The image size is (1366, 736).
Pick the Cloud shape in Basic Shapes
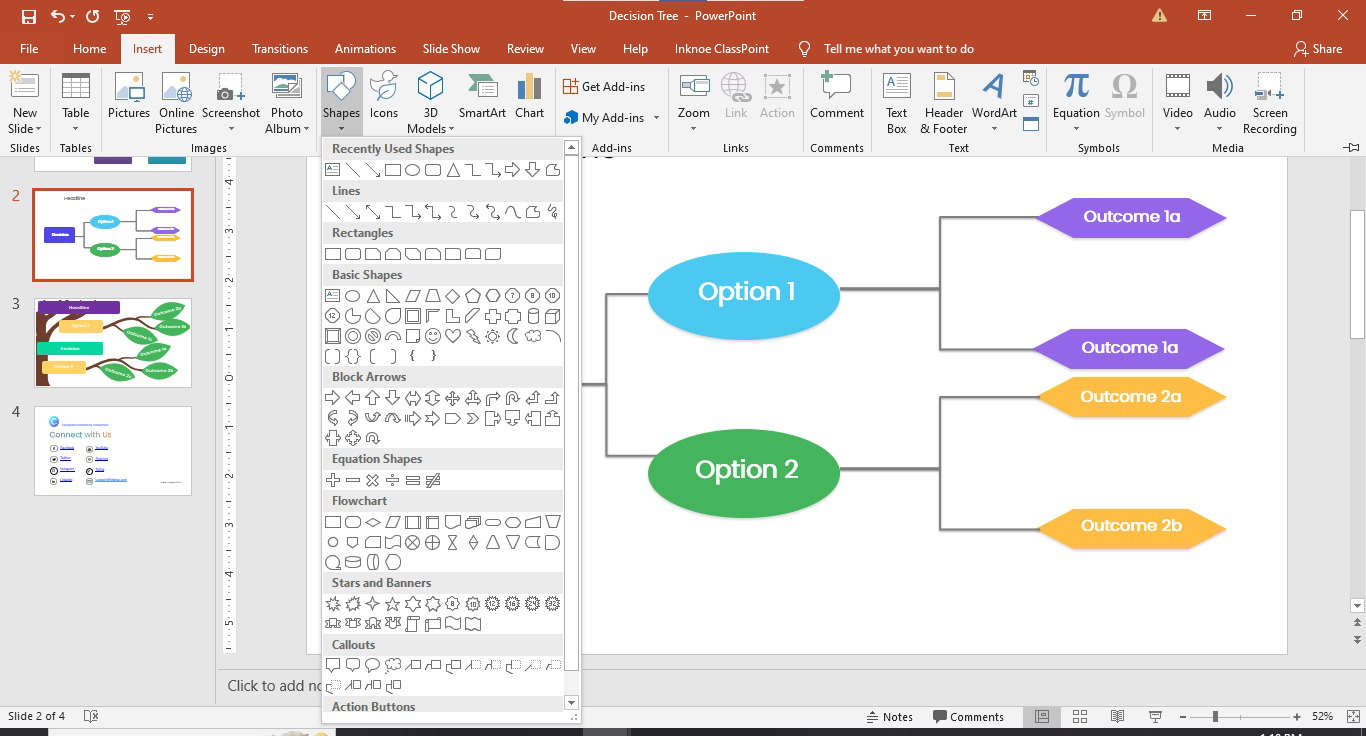pyautogui.click(x=533, y=336)
